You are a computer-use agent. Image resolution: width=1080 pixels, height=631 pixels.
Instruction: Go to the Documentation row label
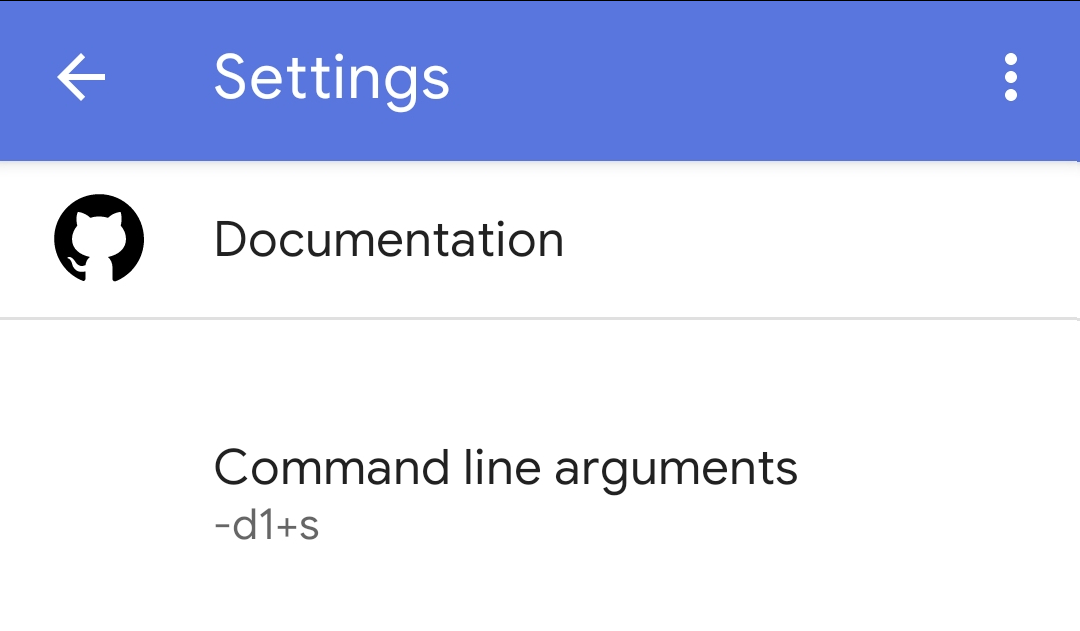[x=389, y=240]
